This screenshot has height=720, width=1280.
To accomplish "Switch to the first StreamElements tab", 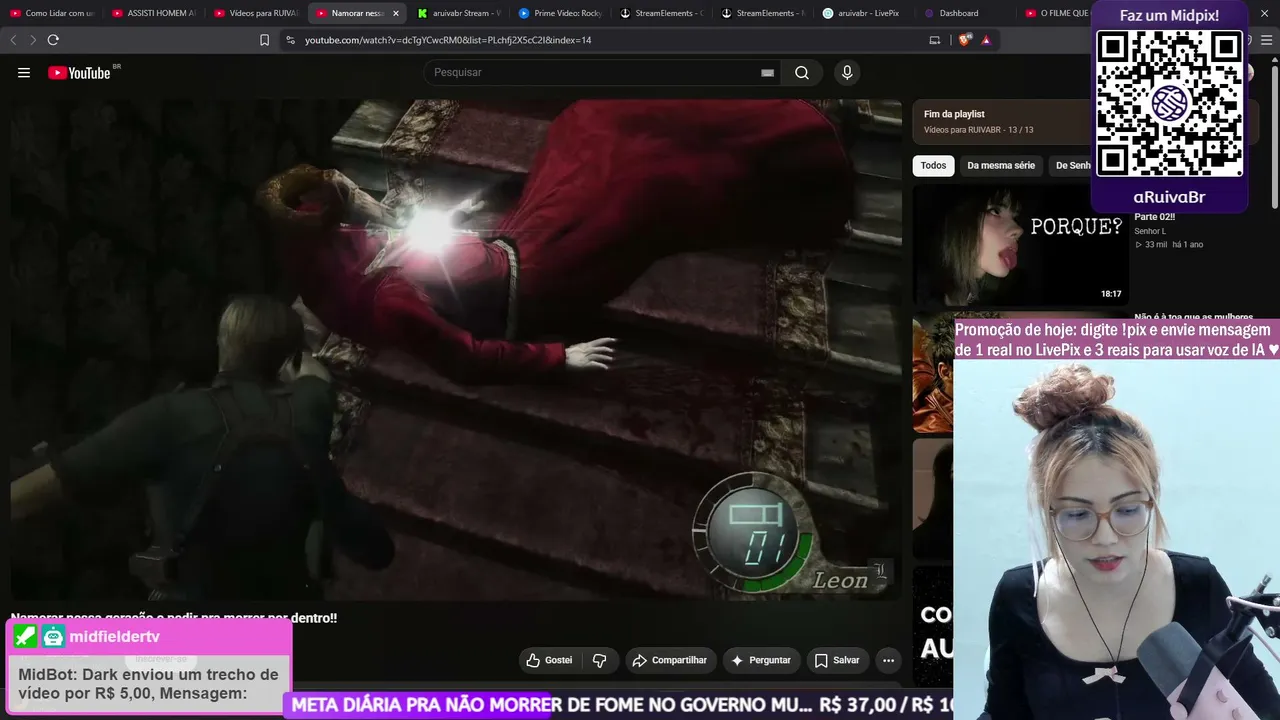I will pyautogui.click(x=663, y=13).
